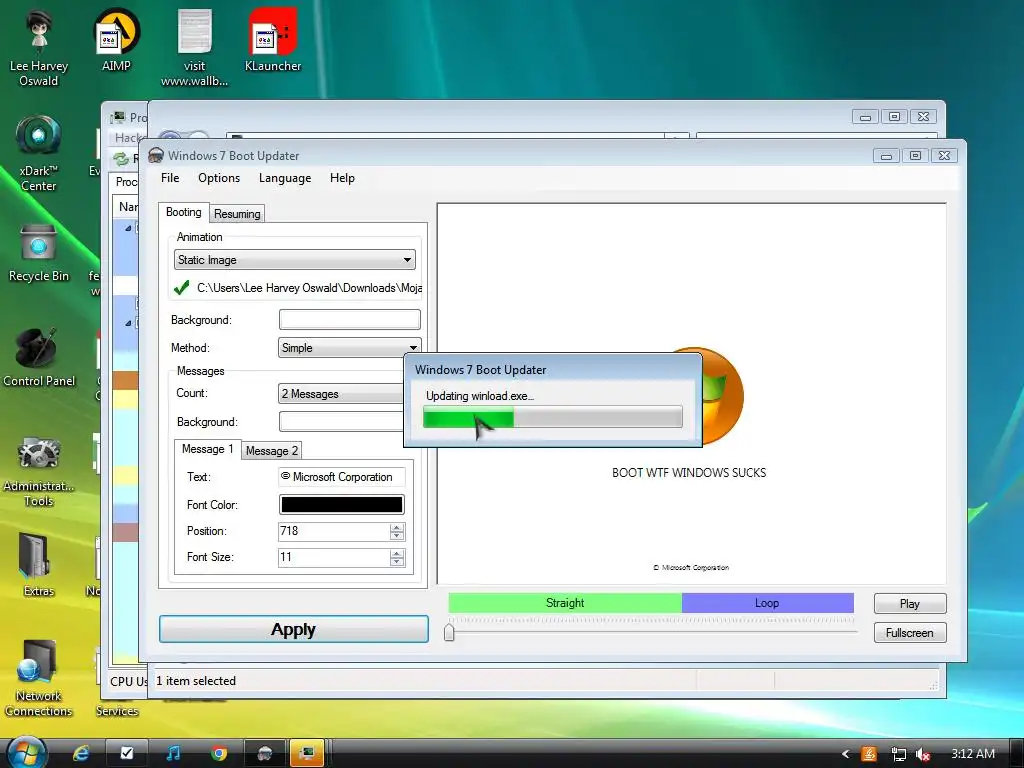Screen dimensions: 1024x768
Task: Switch to the Message 2 tab
Action: click(x=272, y=451)
